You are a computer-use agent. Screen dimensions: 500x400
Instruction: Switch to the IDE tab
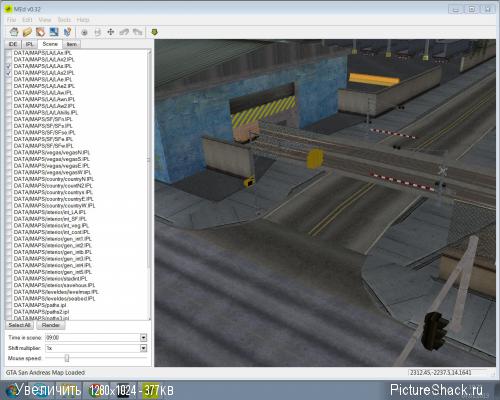[13, 44]
